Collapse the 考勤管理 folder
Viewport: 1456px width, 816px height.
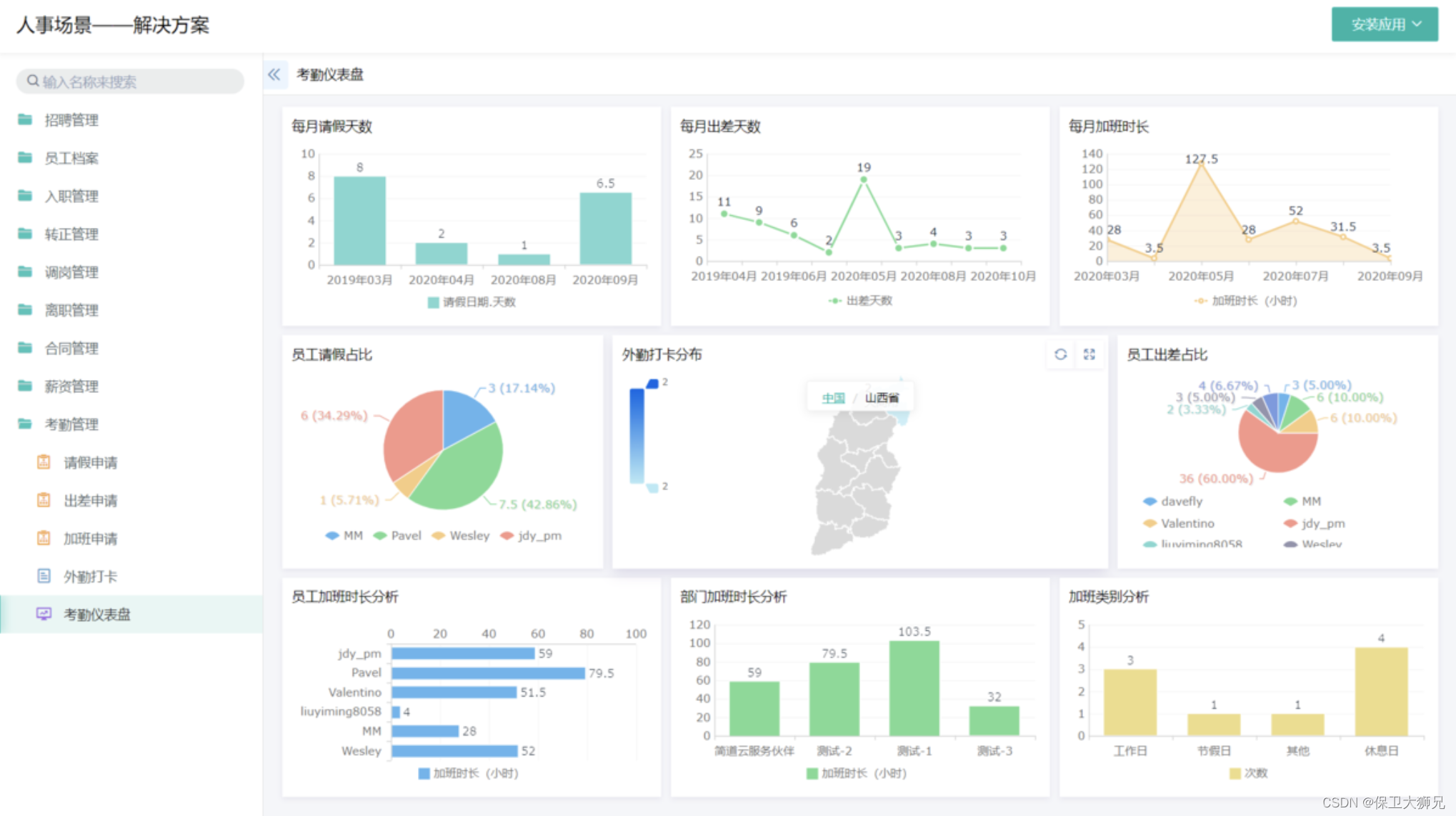coord(71,424)
